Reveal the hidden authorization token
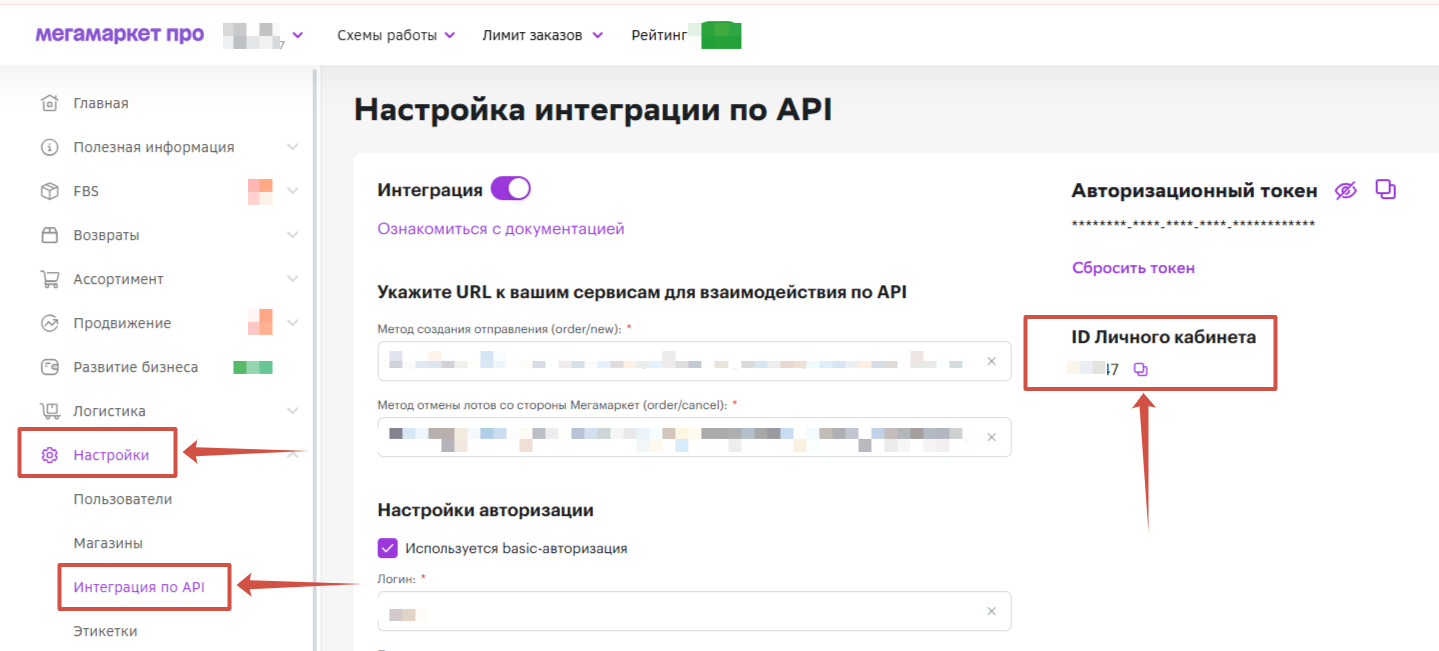This screenshot has width=1439, height=651. click(x=1346, y=190)
